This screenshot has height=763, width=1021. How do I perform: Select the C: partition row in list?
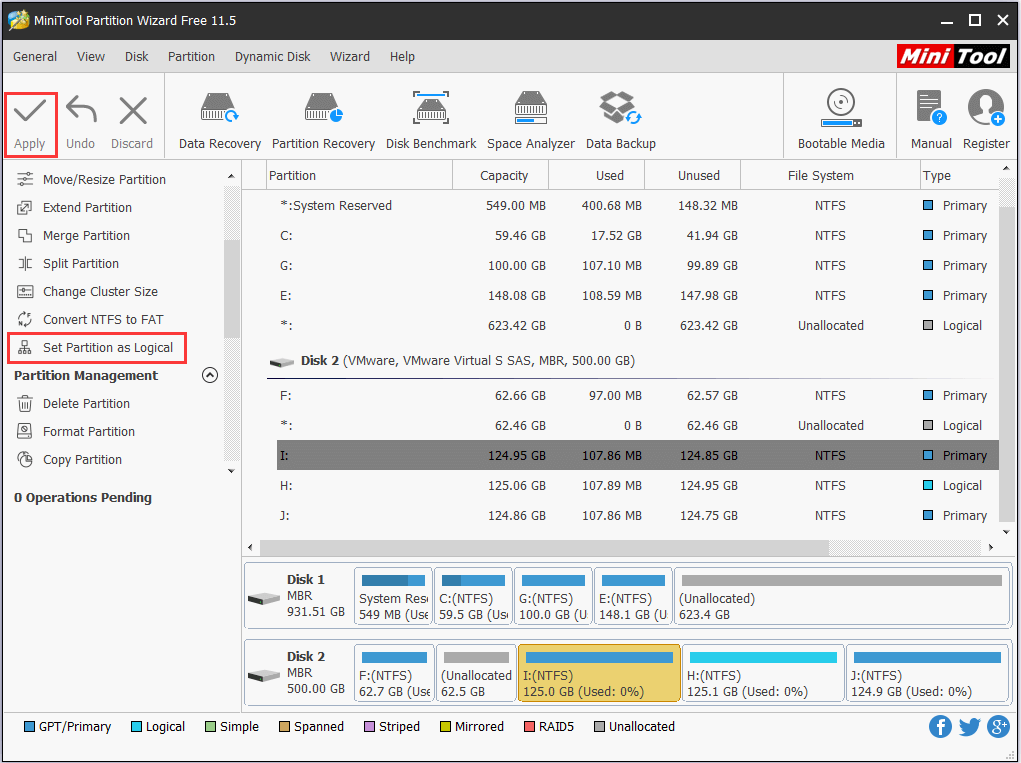637,236
